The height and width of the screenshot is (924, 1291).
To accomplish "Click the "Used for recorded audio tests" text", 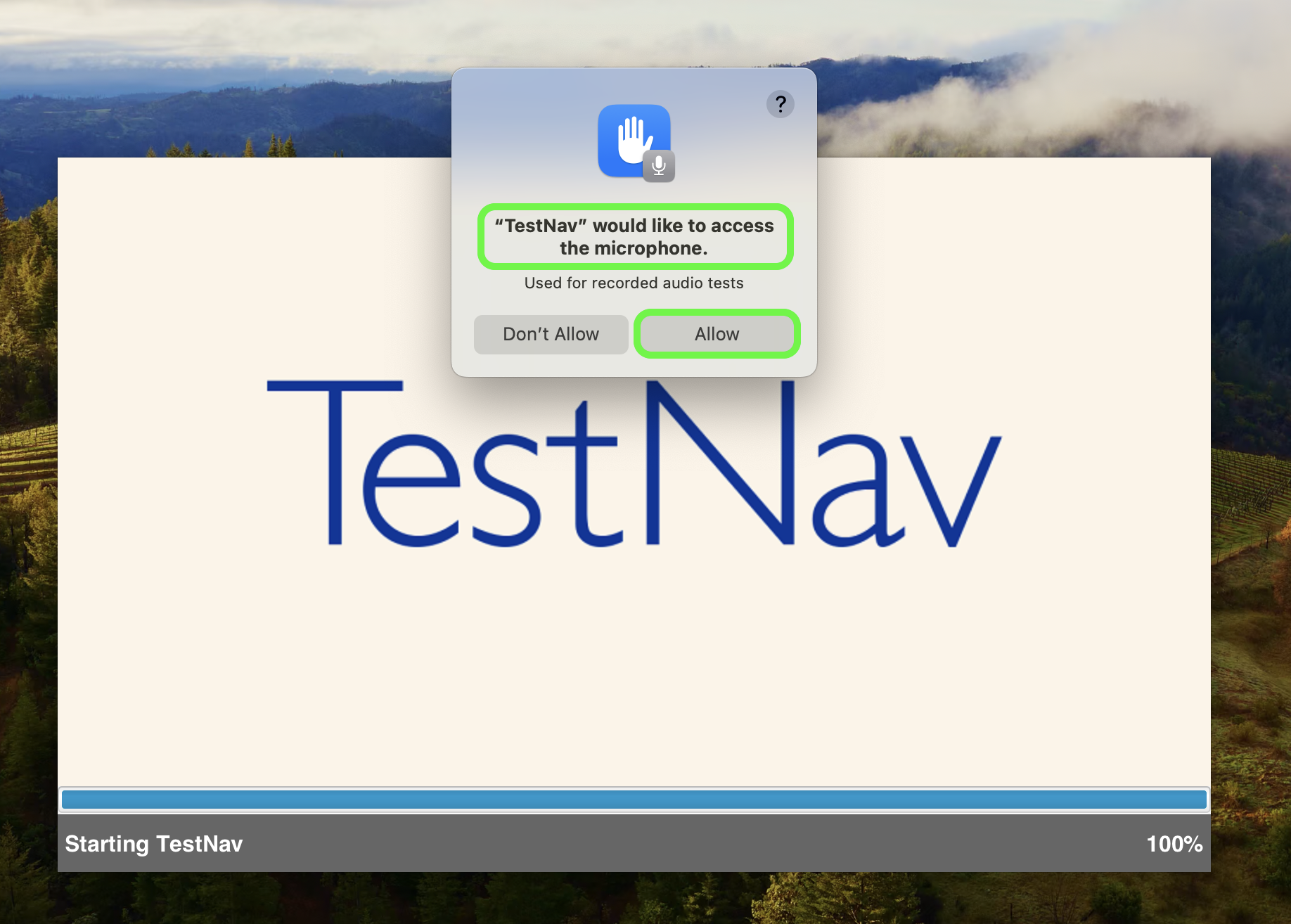I will click(x=634, y=283).
